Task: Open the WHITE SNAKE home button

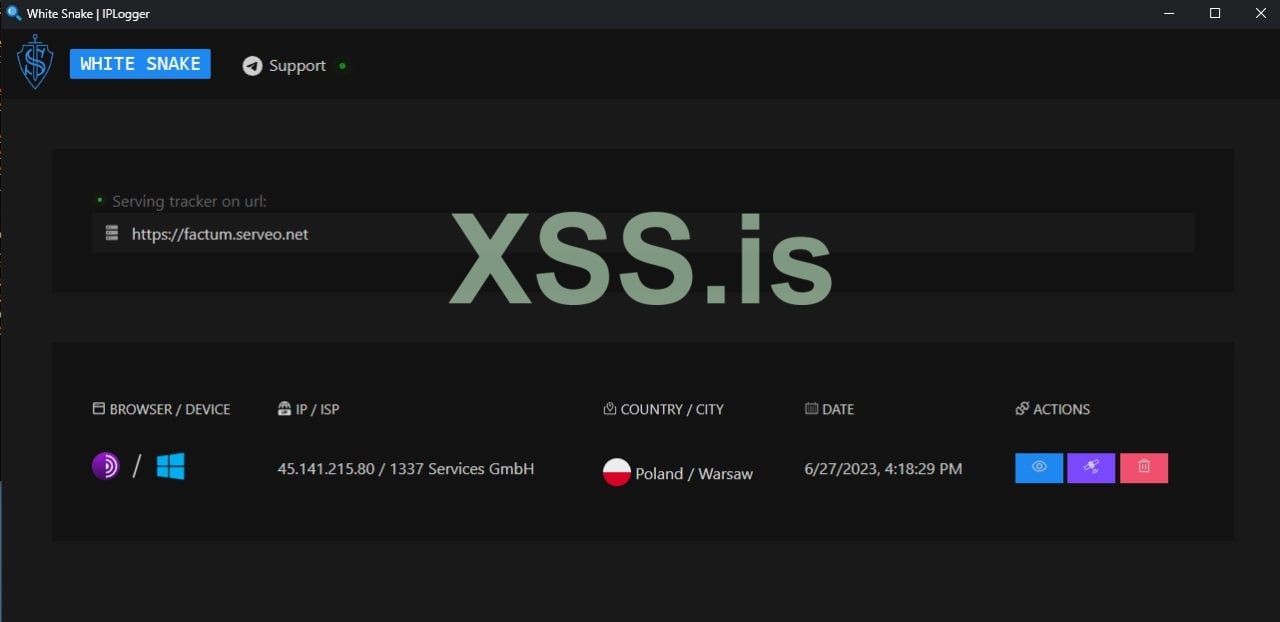Action: (140, 64)
